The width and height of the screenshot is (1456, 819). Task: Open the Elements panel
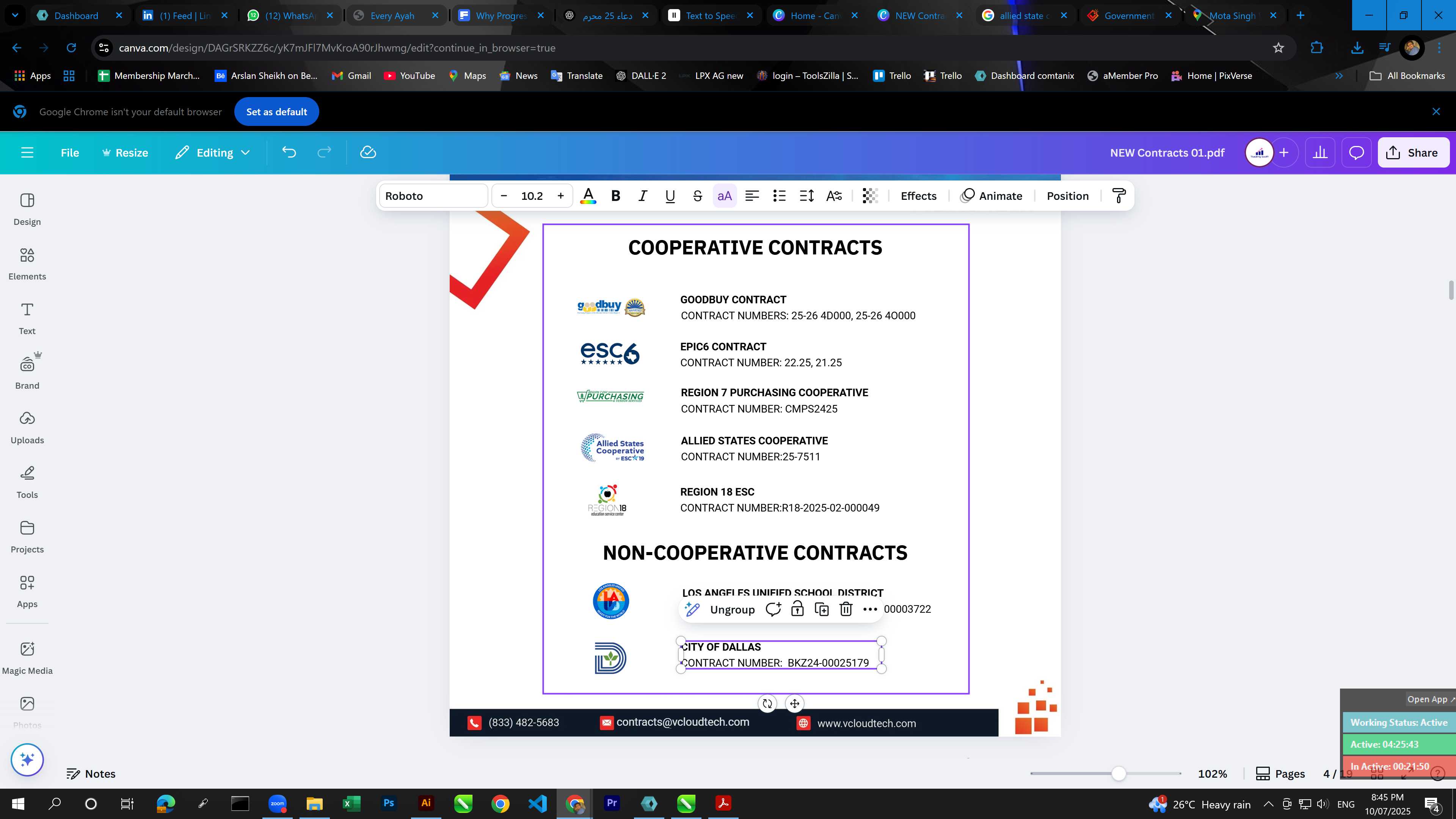pos(27,264)
